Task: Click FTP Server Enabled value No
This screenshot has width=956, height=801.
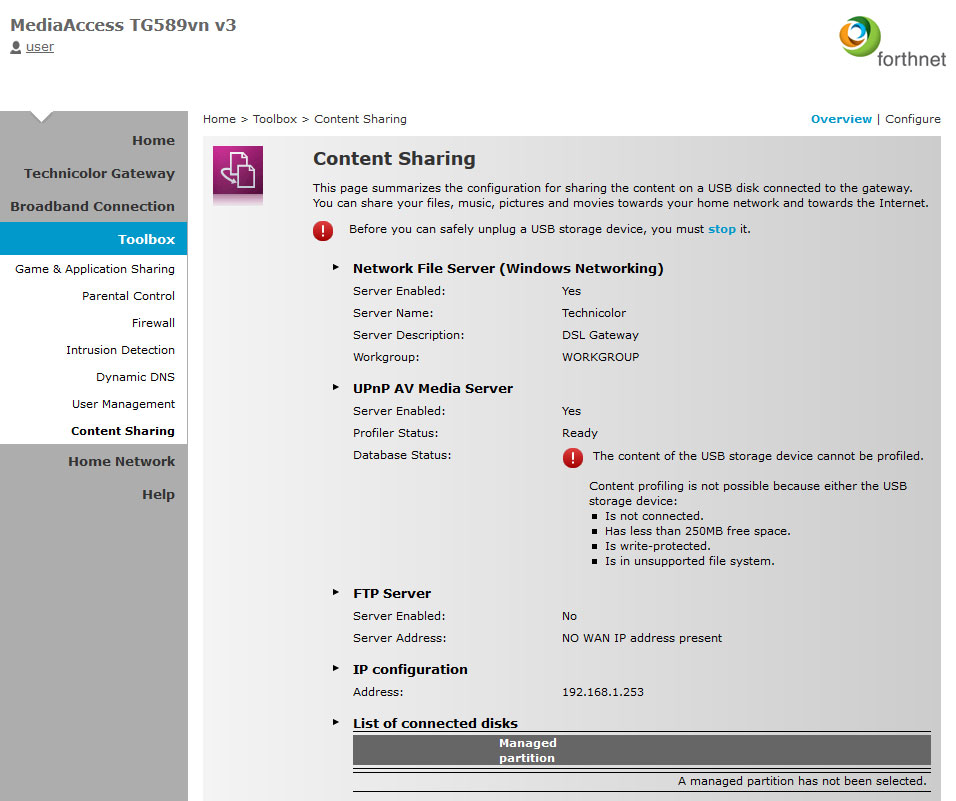Action: click(x=569, y=616)
